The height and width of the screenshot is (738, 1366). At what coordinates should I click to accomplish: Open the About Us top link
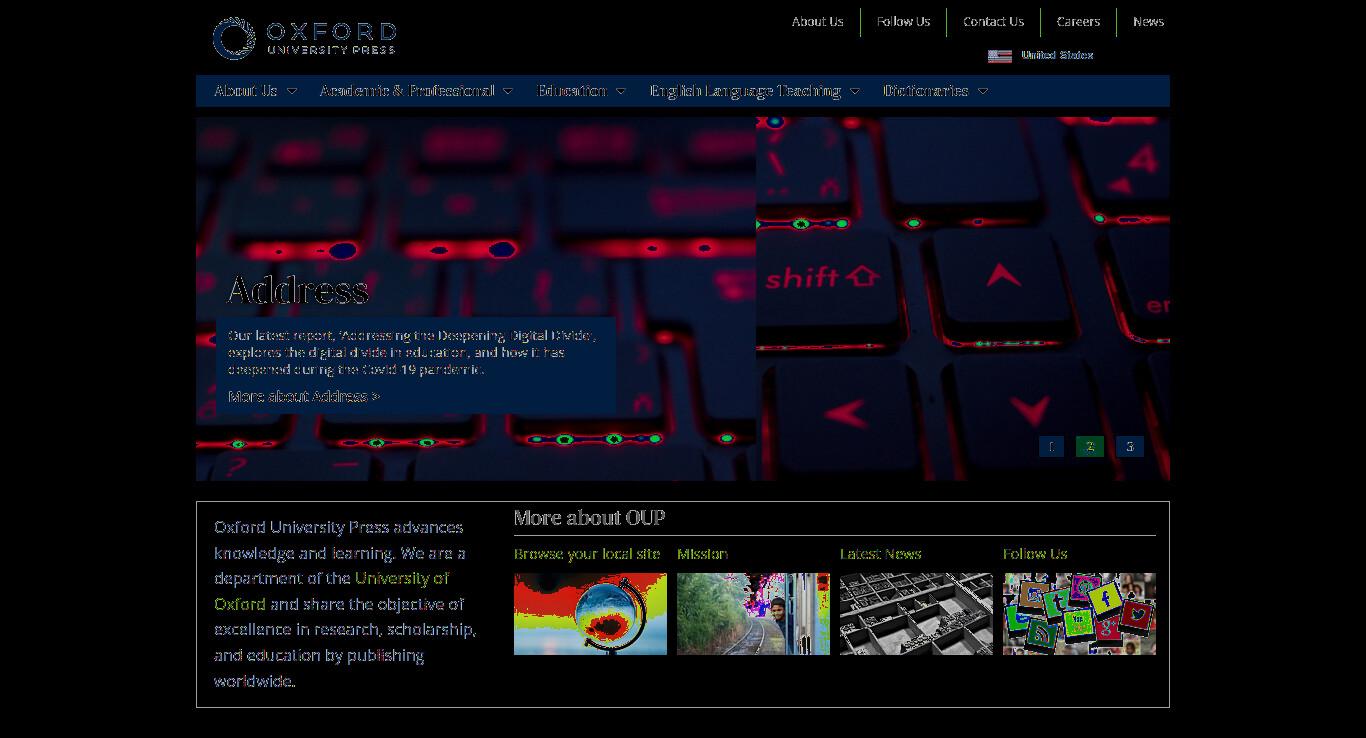817,21
